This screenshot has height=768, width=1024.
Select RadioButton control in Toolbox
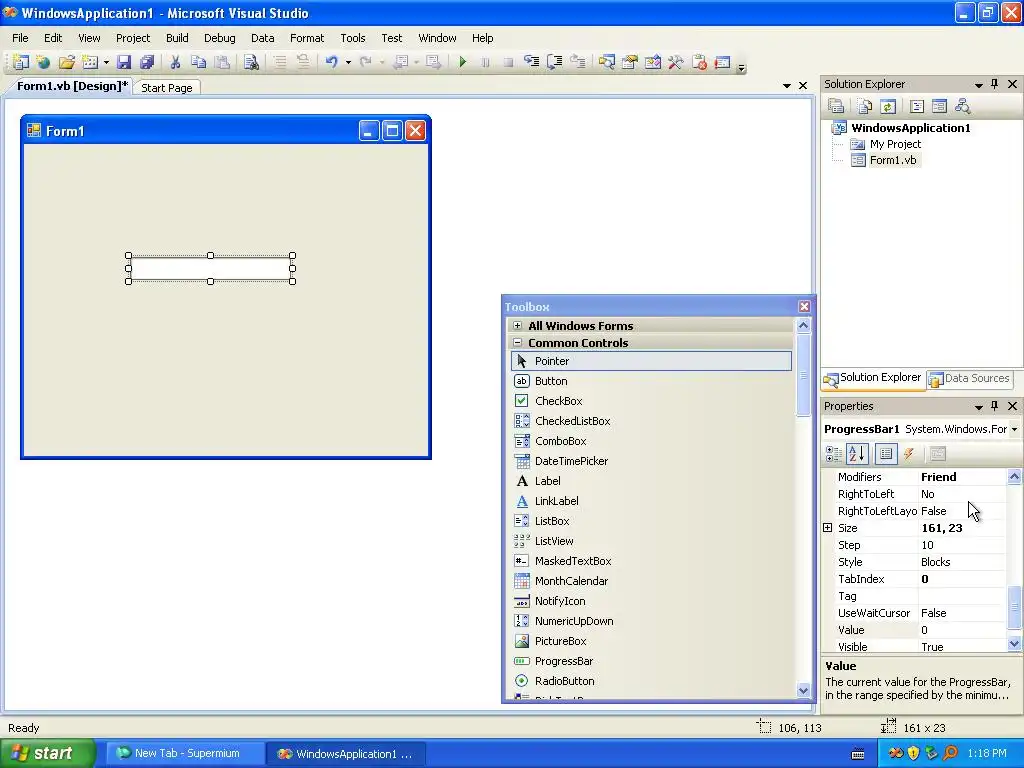pyautogui.click(x=651, y=680)
